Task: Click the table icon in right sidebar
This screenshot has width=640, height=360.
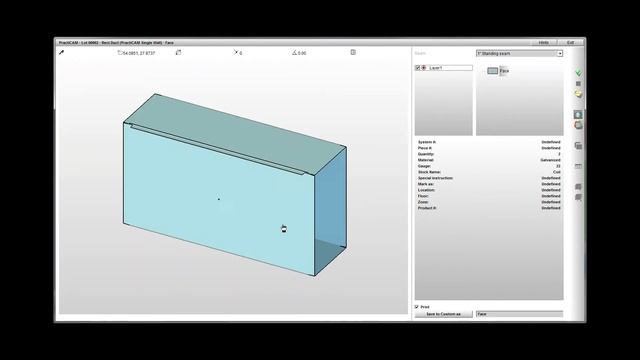Action: pyautogui.click(x=578, y=166)
